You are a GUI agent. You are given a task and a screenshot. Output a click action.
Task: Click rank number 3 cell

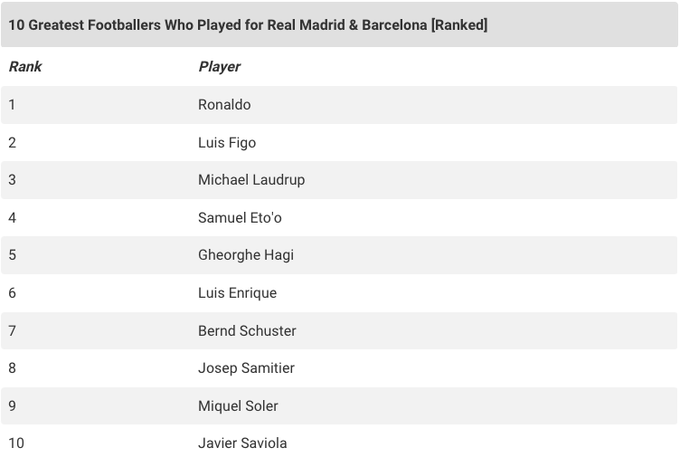coord(12,180)
